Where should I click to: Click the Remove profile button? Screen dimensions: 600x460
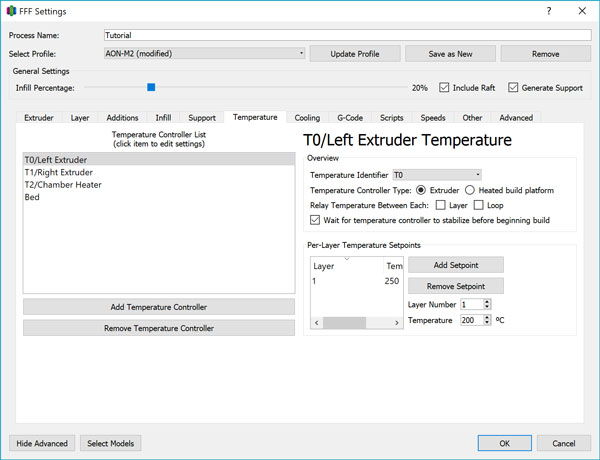[x=546, y=54]
